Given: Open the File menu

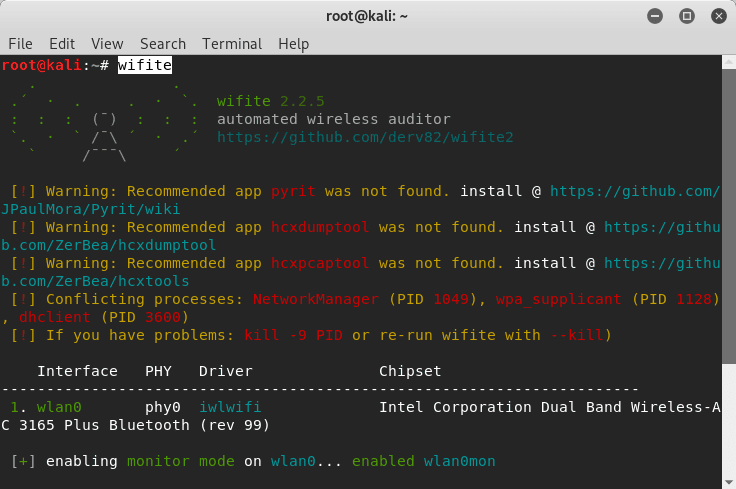Looking at the screenshot, I should (x=20, y=44).
